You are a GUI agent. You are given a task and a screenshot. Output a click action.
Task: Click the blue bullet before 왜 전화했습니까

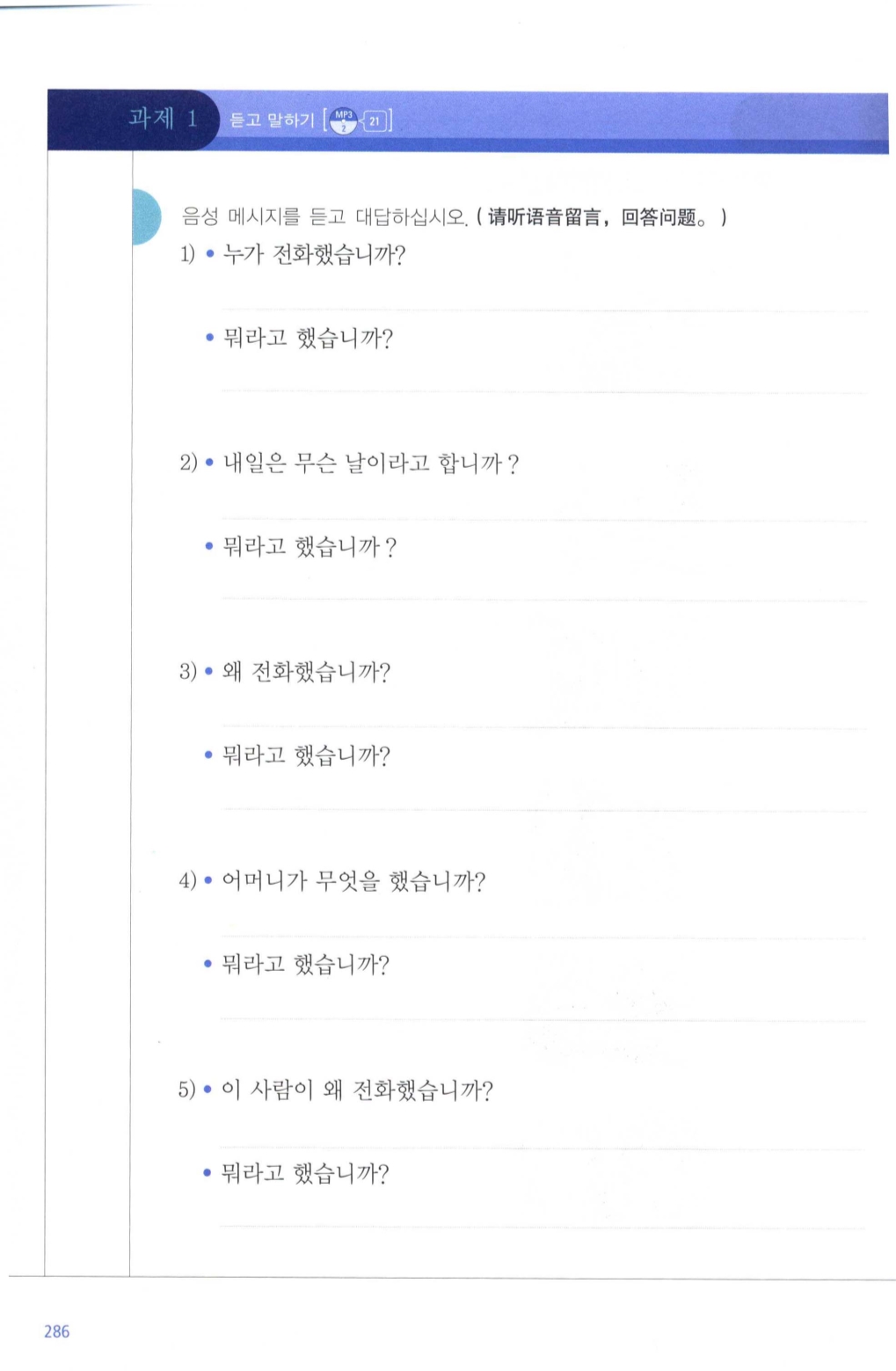click(209, 673)
